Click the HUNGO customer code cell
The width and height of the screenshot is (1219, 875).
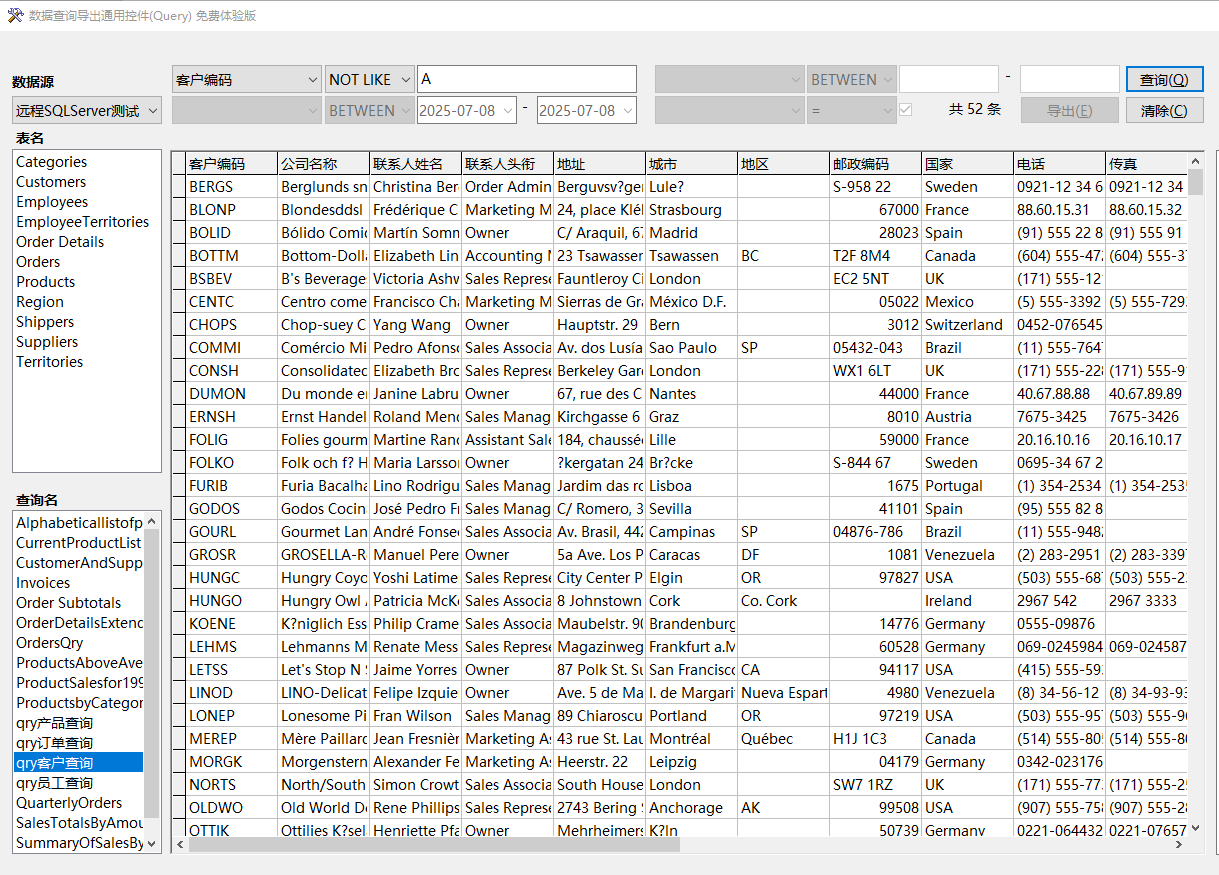[232, 601]
